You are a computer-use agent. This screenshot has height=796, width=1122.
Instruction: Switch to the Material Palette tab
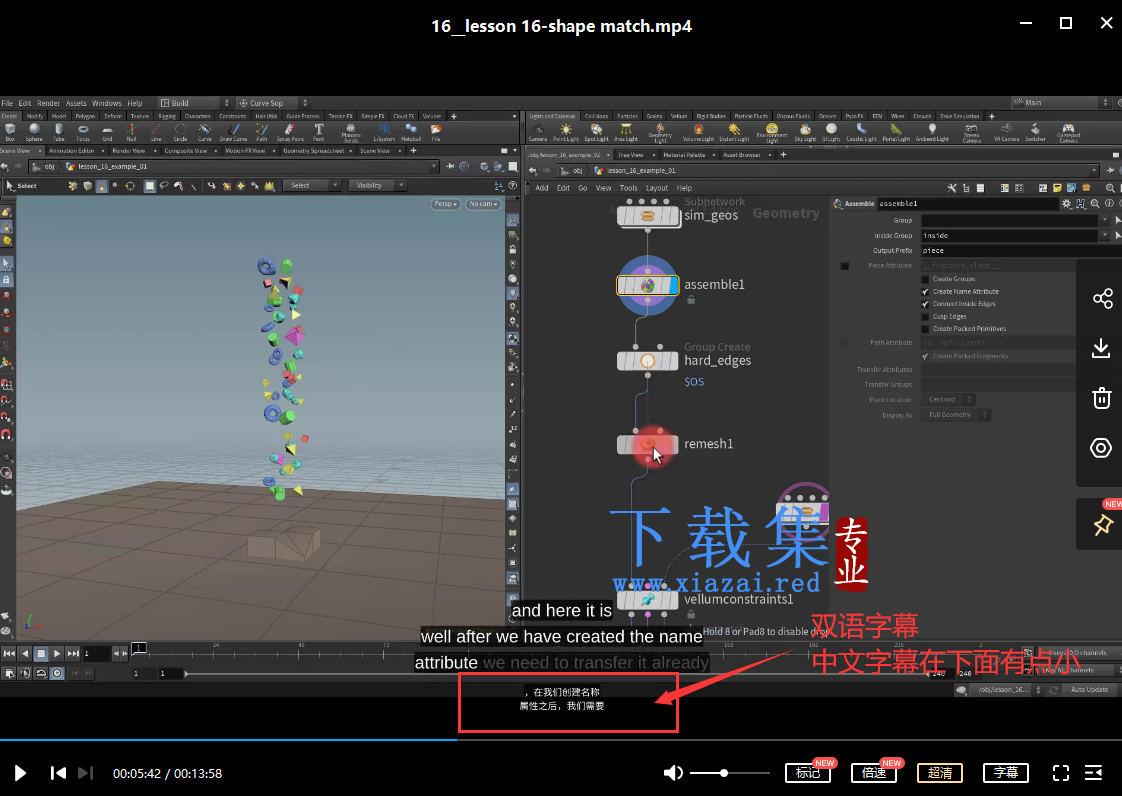684,155
